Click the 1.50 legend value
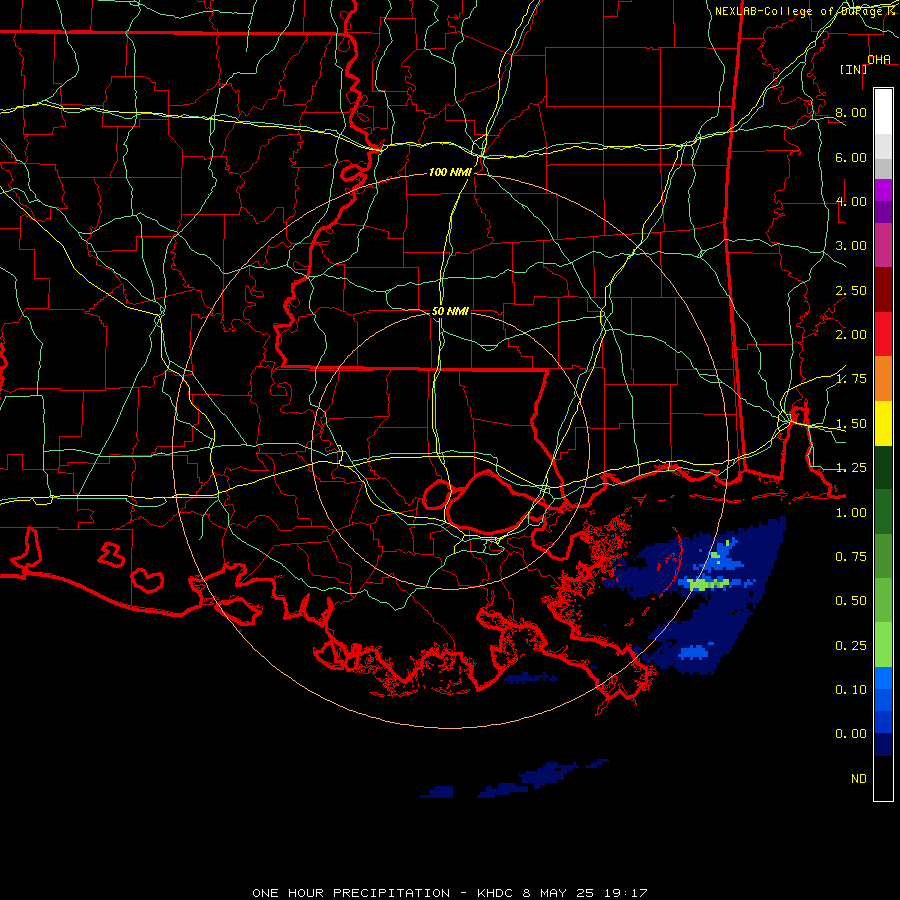This screenshot has width=900, height=900. coord(851,424)
